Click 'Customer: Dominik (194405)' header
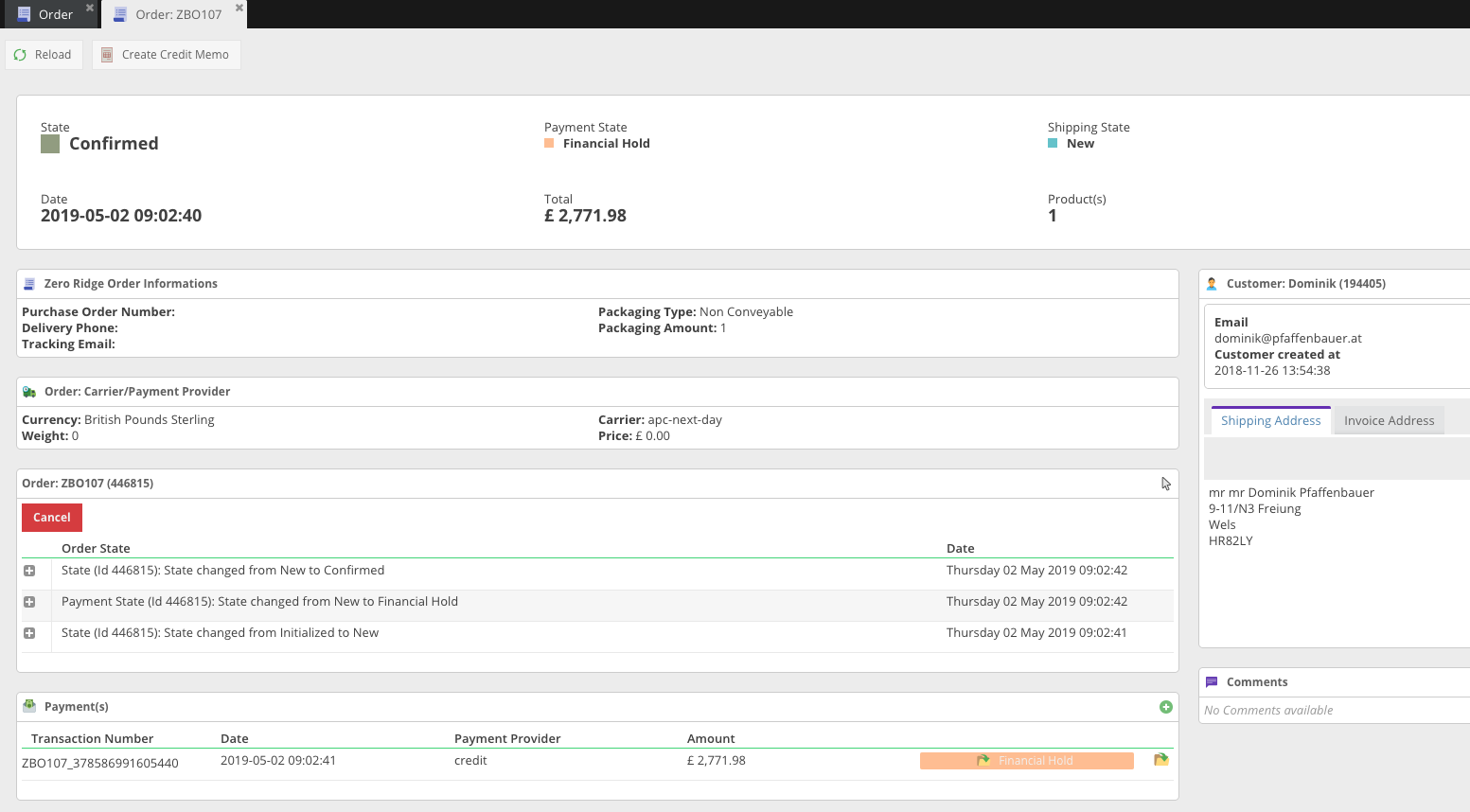This screenshot has height=812, width=1470. coord(1305,284)
